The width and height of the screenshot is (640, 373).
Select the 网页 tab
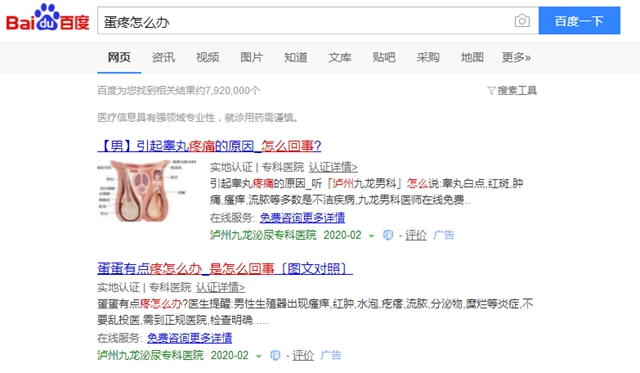(119, 58)
